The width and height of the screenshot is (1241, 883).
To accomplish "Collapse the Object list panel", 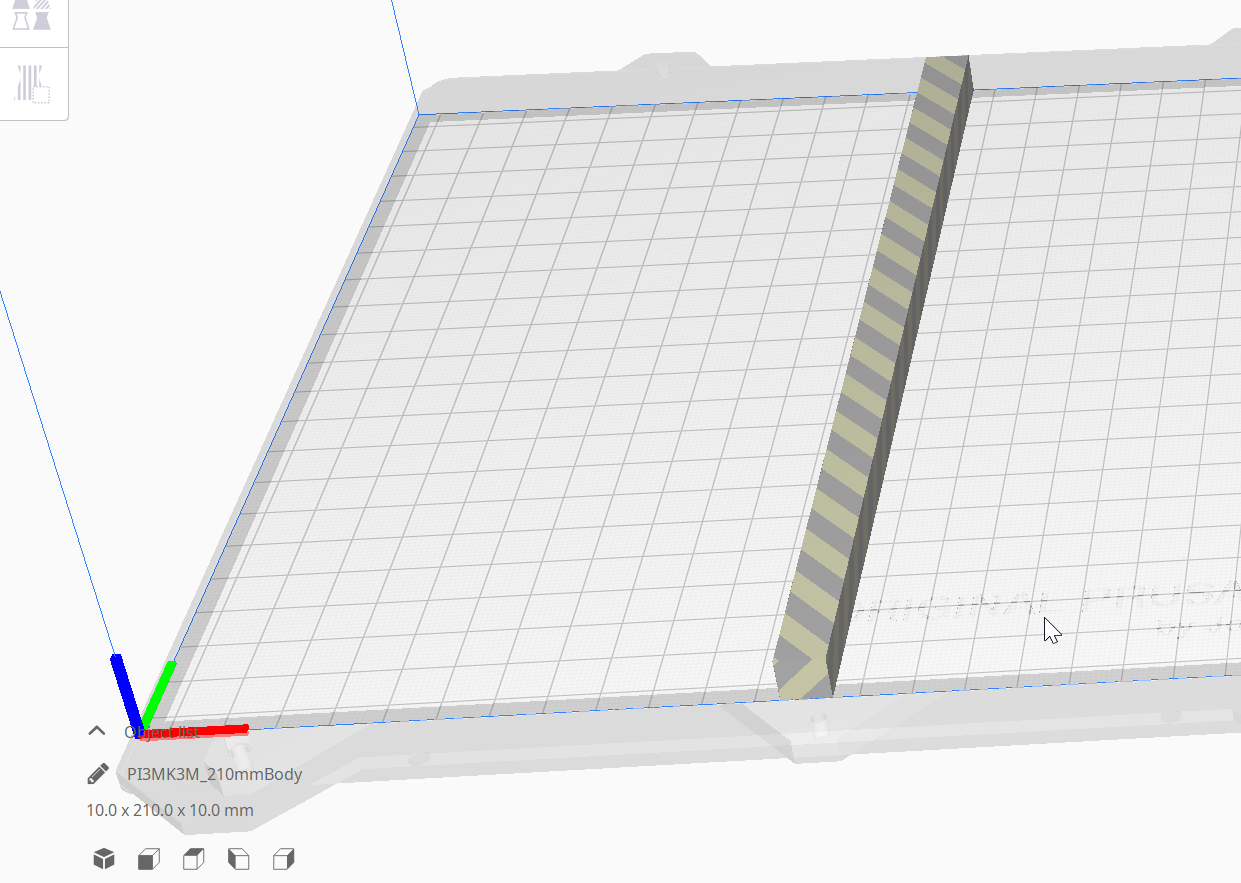I will (96, 730).
